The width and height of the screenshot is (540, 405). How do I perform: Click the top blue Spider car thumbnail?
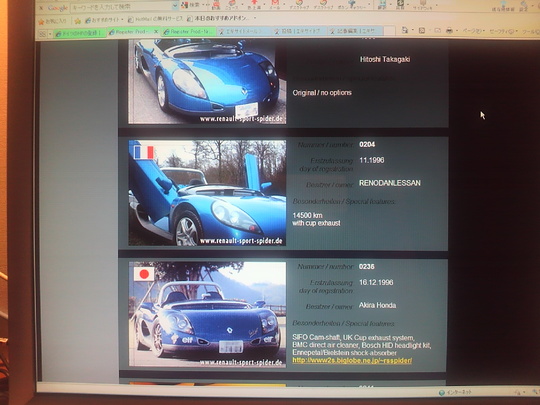(207, 82)
